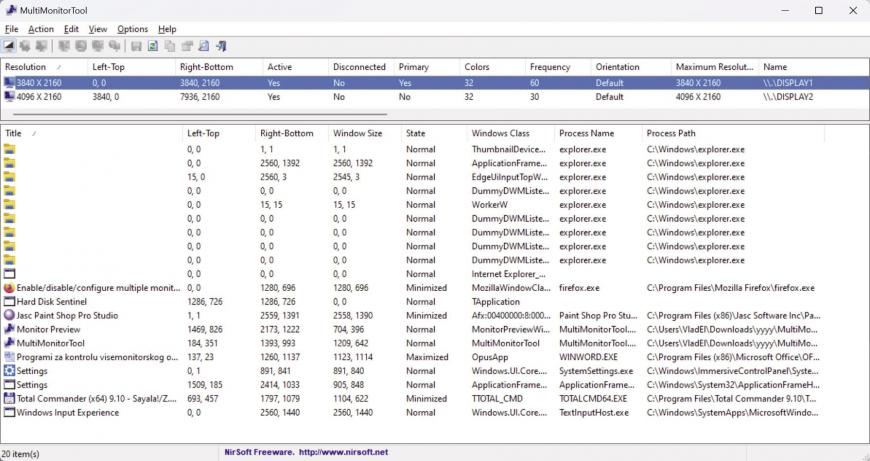
Task: Click the TTOTAL_CMD windows class cell
Action: pos(497,398)
